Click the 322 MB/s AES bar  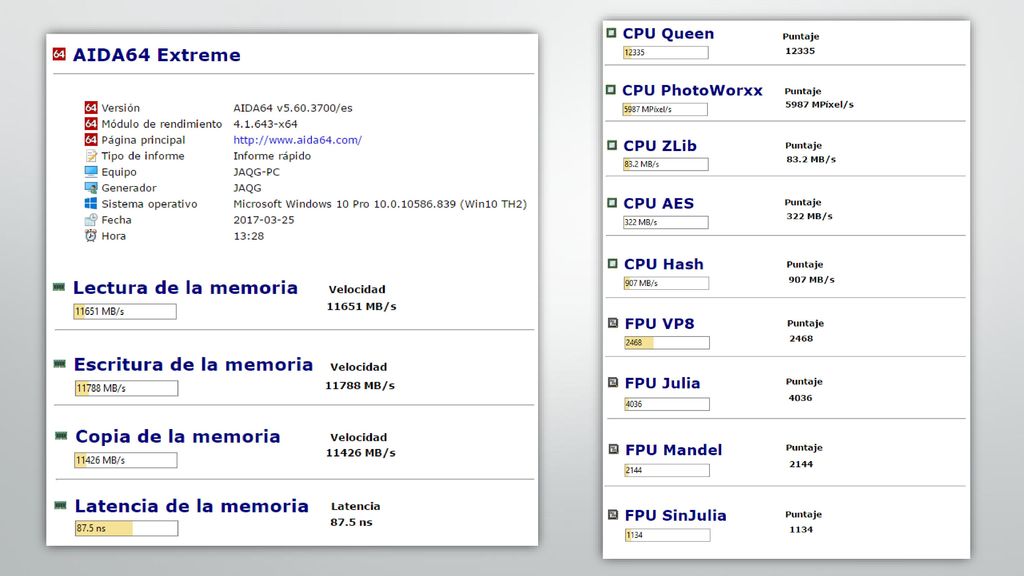(665, 222)
